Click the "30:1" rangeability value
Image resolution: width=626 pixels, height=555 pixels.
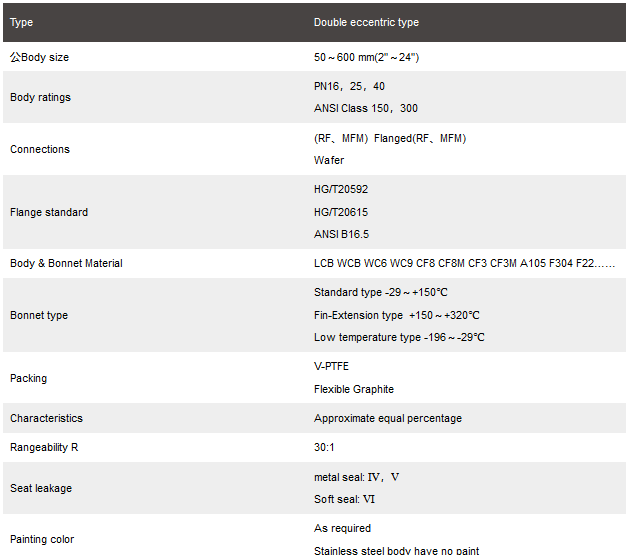coord(324,447)
